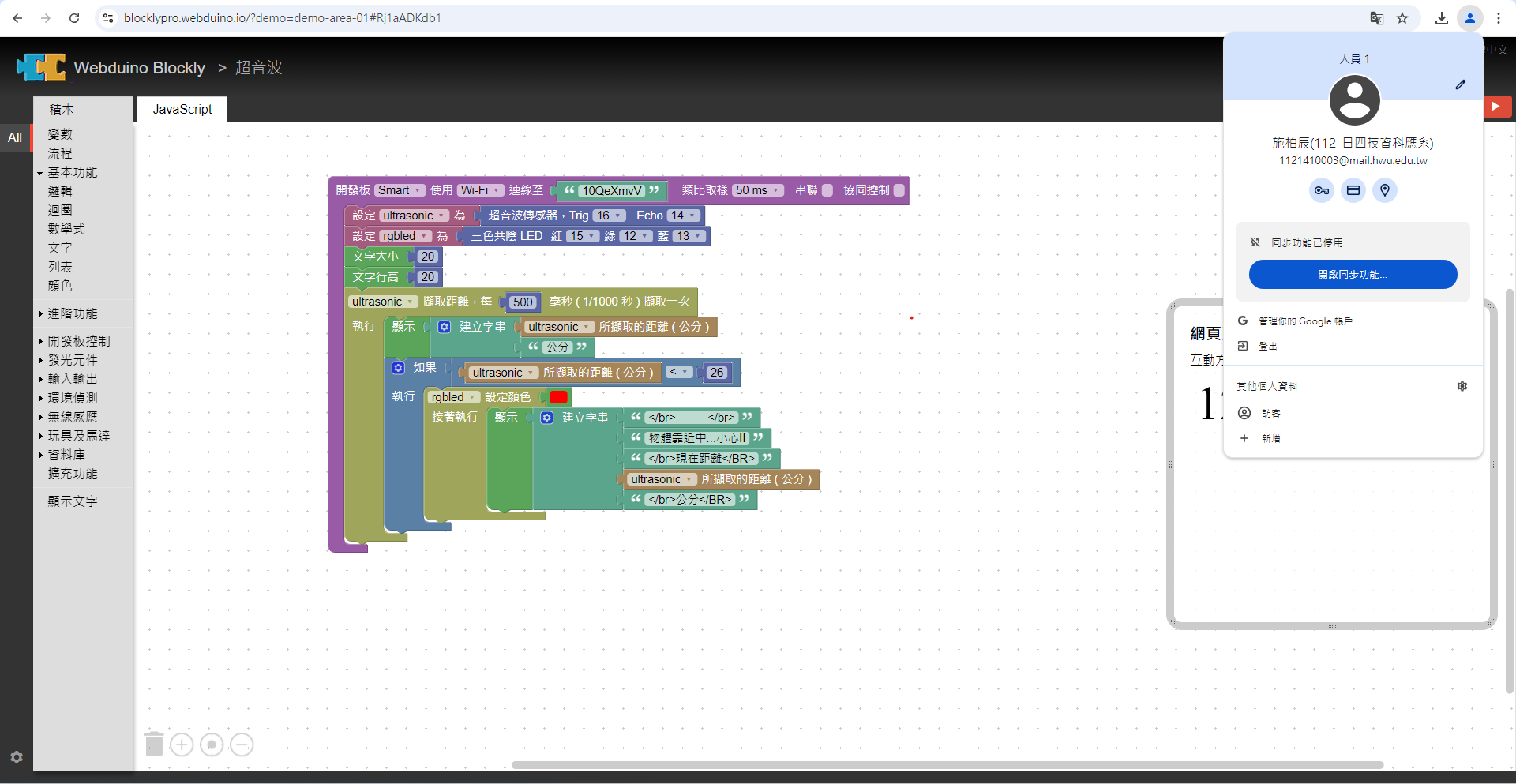Bookmark this page with star icon

coord(1402,18)
